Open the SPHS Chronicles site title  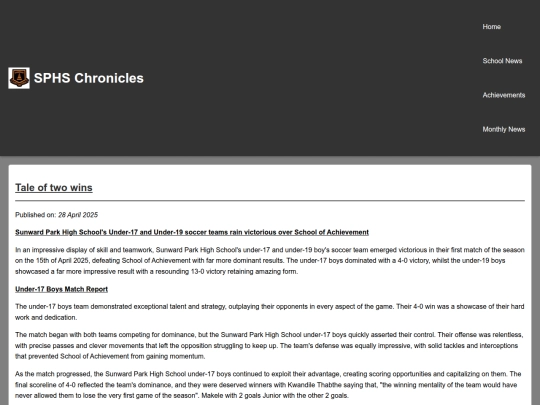point(89,78)
